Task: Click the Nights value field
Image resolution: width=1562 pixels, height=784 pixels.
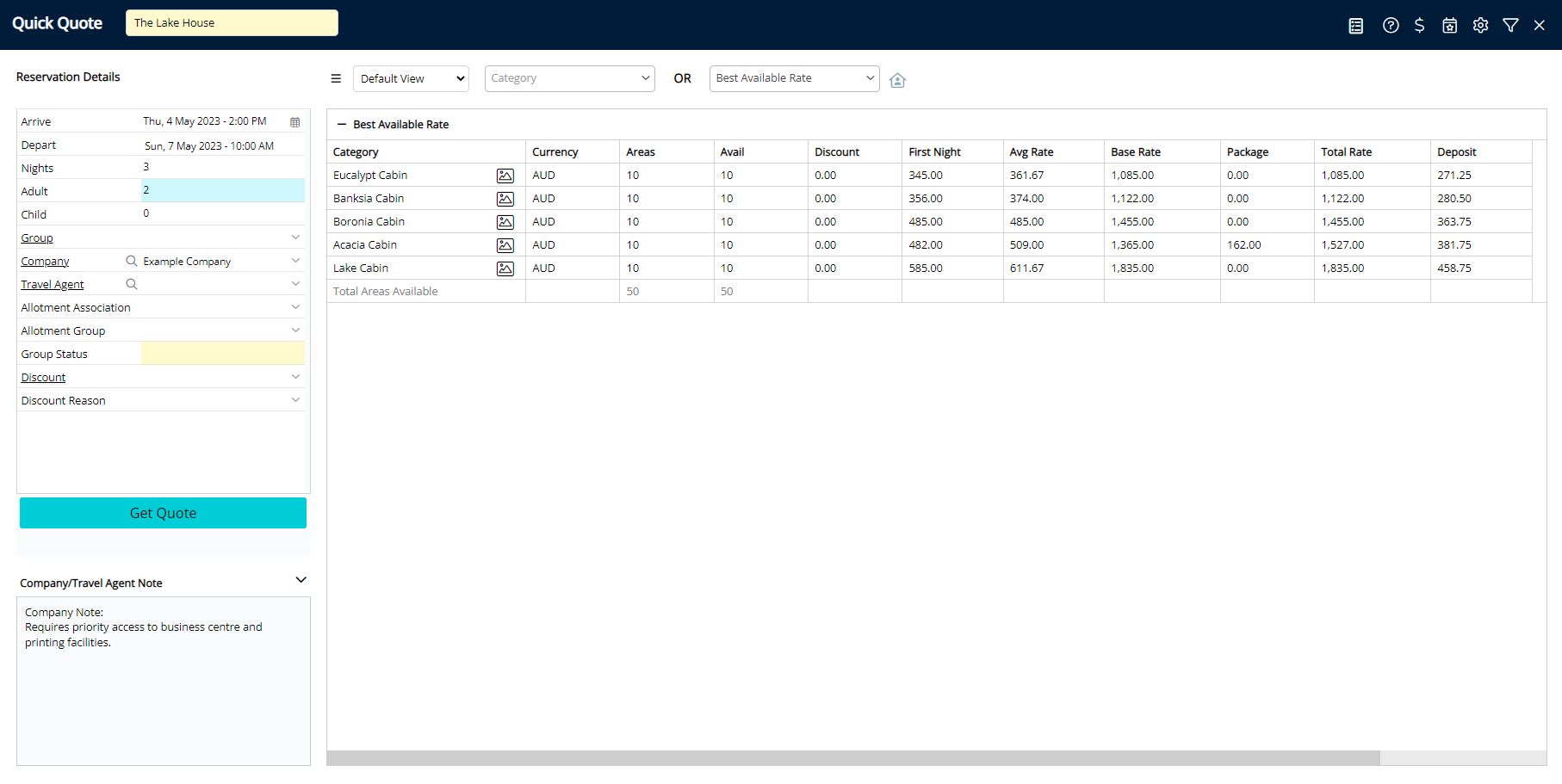Action: click(222, 167)
